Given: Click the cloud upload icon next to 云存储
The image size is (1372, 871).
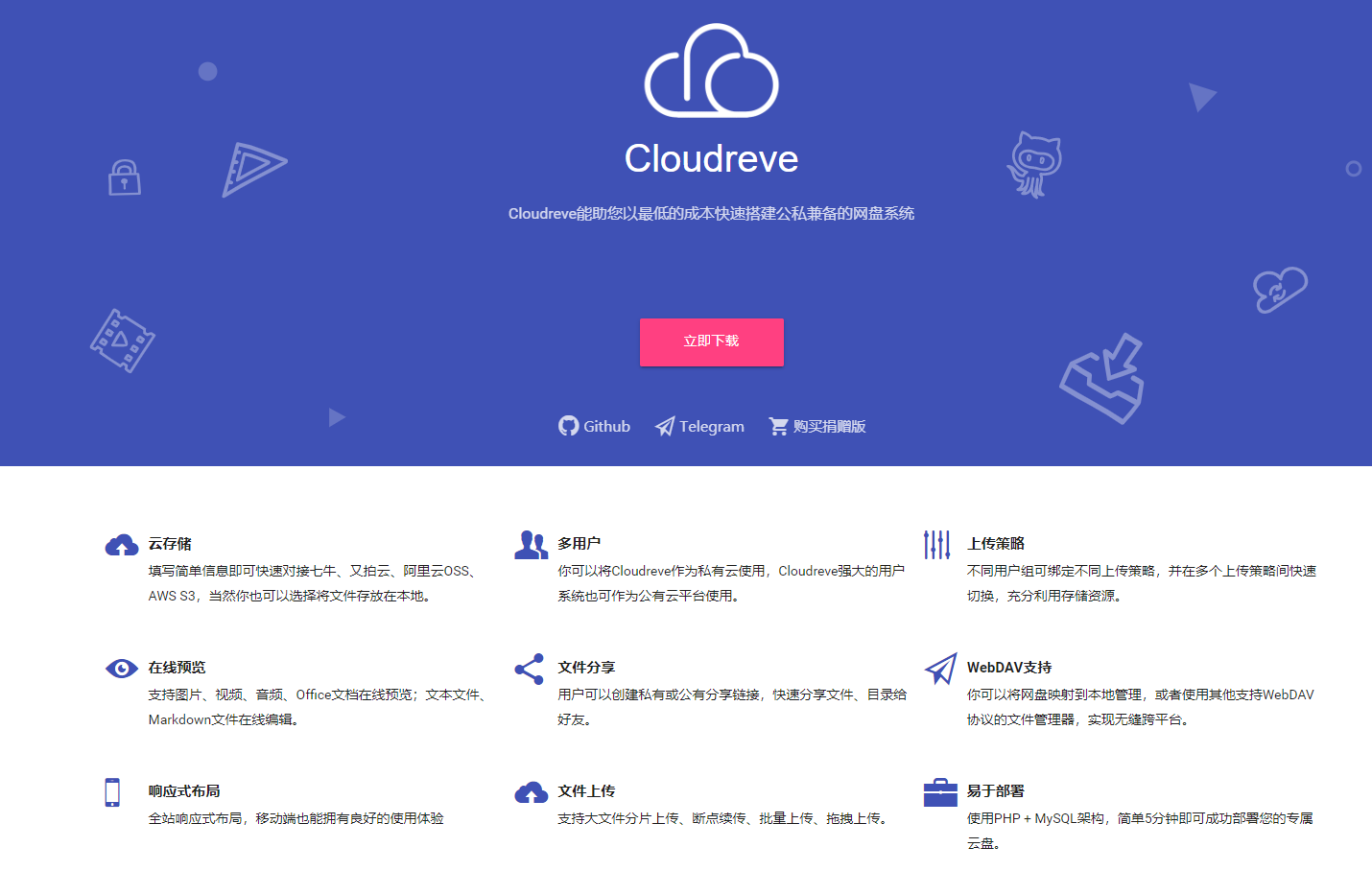Looking at the screenshot, I should [x=122, y=545].
